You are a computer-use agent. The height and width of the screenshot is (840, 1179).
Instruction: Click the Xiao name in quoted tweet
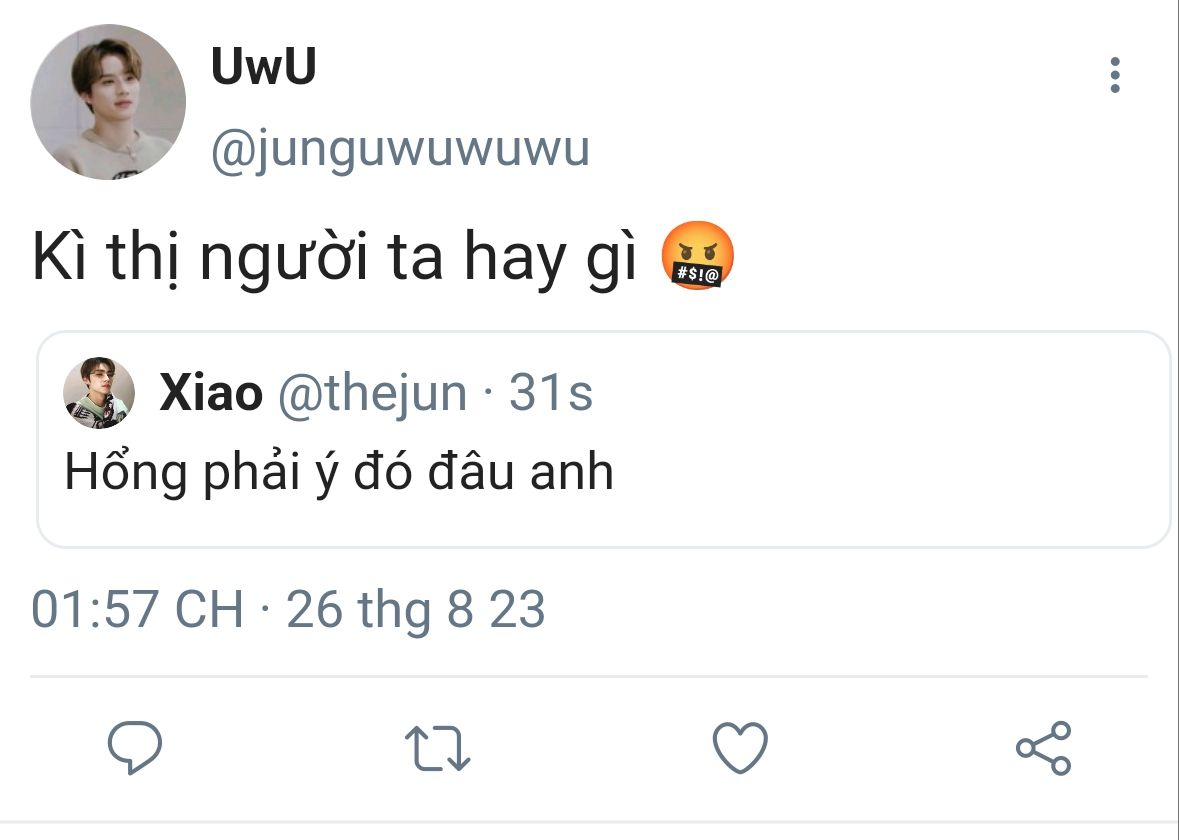210,394
